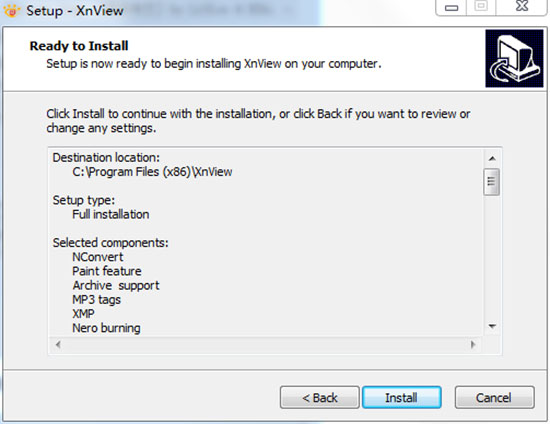Abort setup using the Cancel button

point(495,398)
